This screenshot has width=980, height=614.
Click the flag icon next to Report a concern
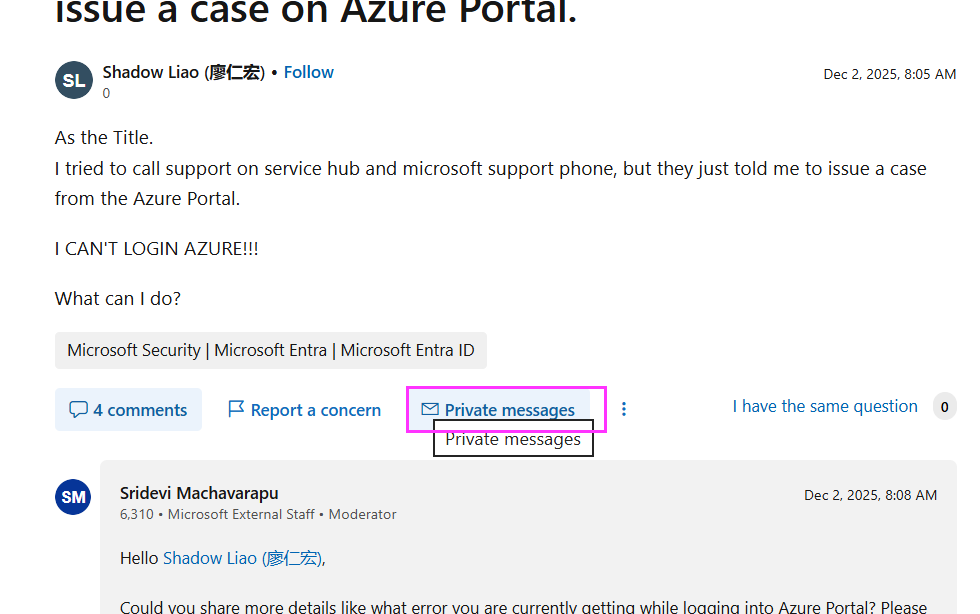click(x=236, y=409)
